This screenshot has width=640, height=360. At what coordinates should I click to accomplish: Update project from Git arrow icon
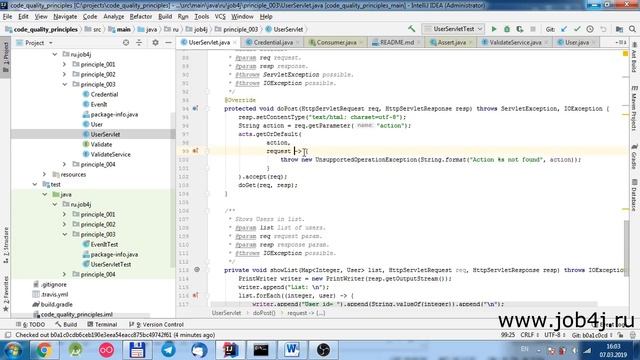tap(564, 29)
